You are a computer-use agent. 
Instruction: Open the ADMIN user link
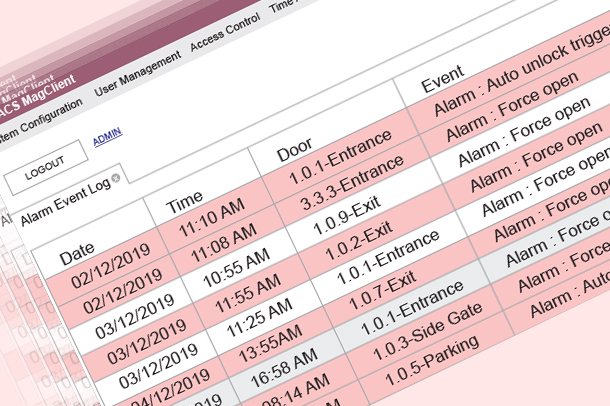pos(107,136)
